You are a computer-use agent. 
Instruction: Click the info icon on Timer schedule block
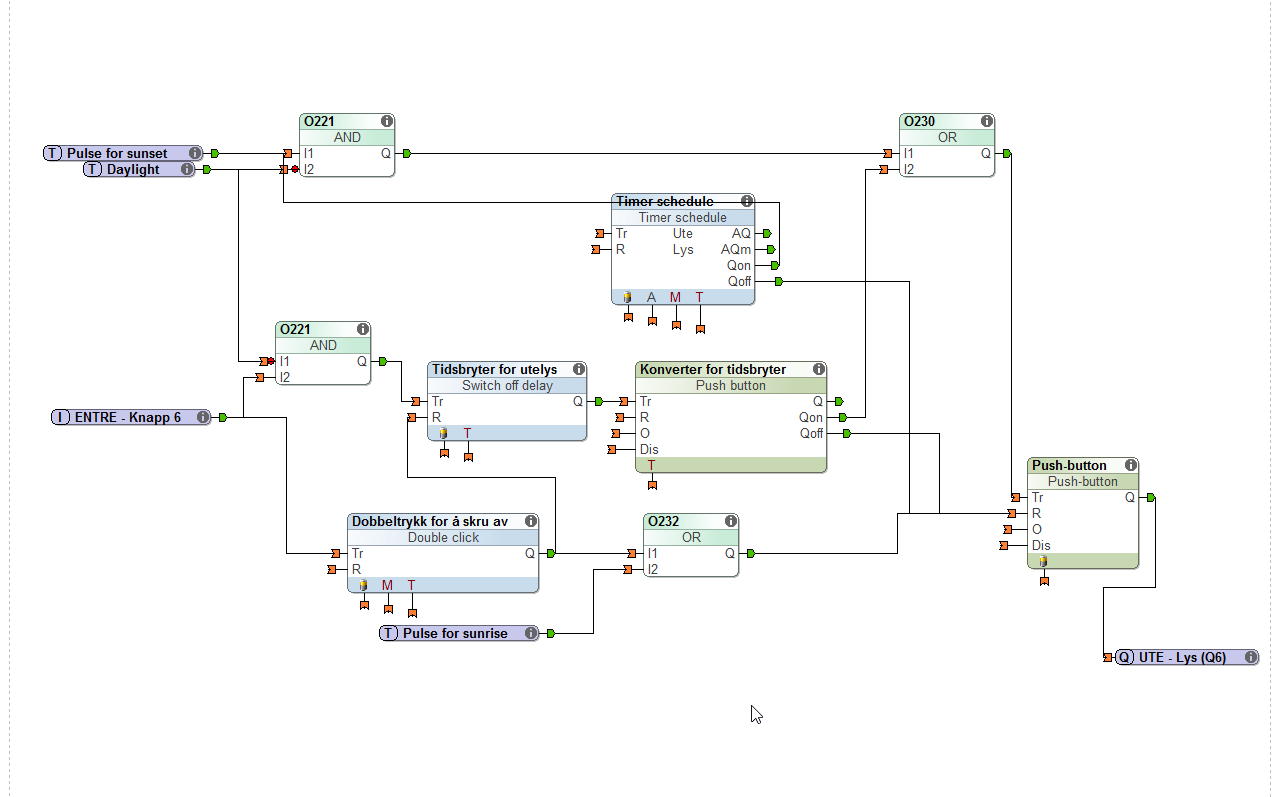click(747, 201)
